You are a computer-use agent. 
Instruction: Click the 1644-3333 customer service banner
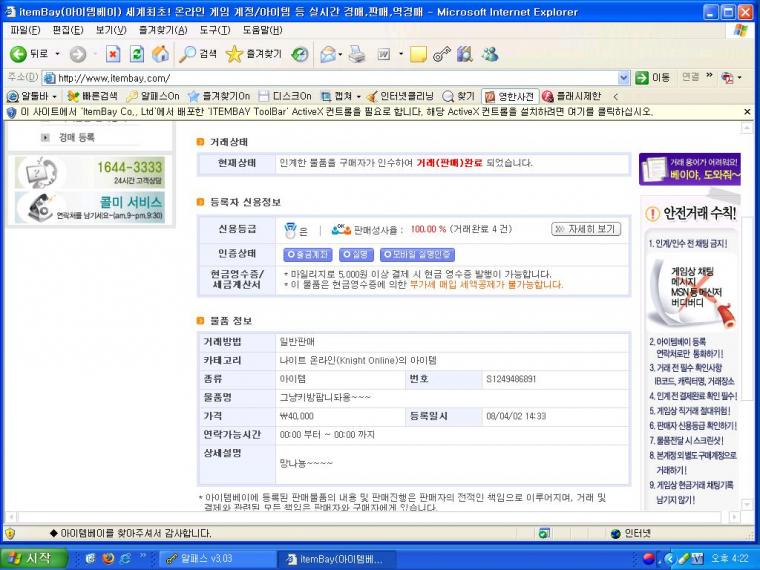[90, 172]
